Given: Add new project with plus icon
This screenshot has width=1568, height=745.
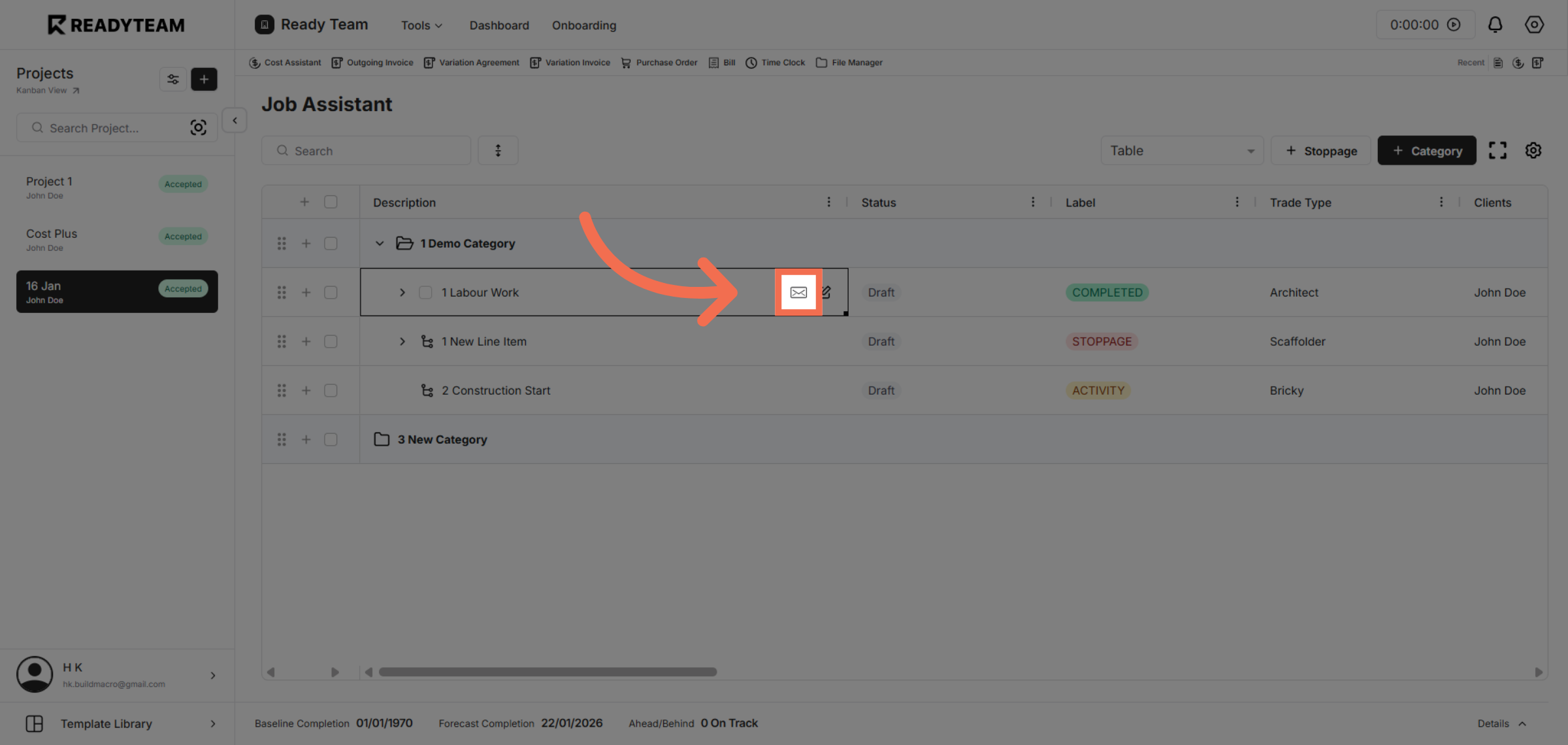Looking at the screenshot, I should click(x=204, y=79).
